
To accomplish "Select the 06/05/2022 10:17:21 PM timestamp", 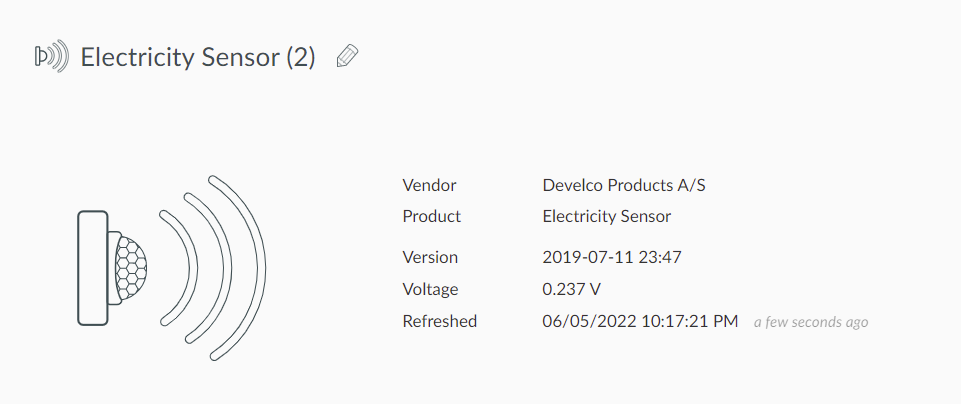I will click(640, 321).
